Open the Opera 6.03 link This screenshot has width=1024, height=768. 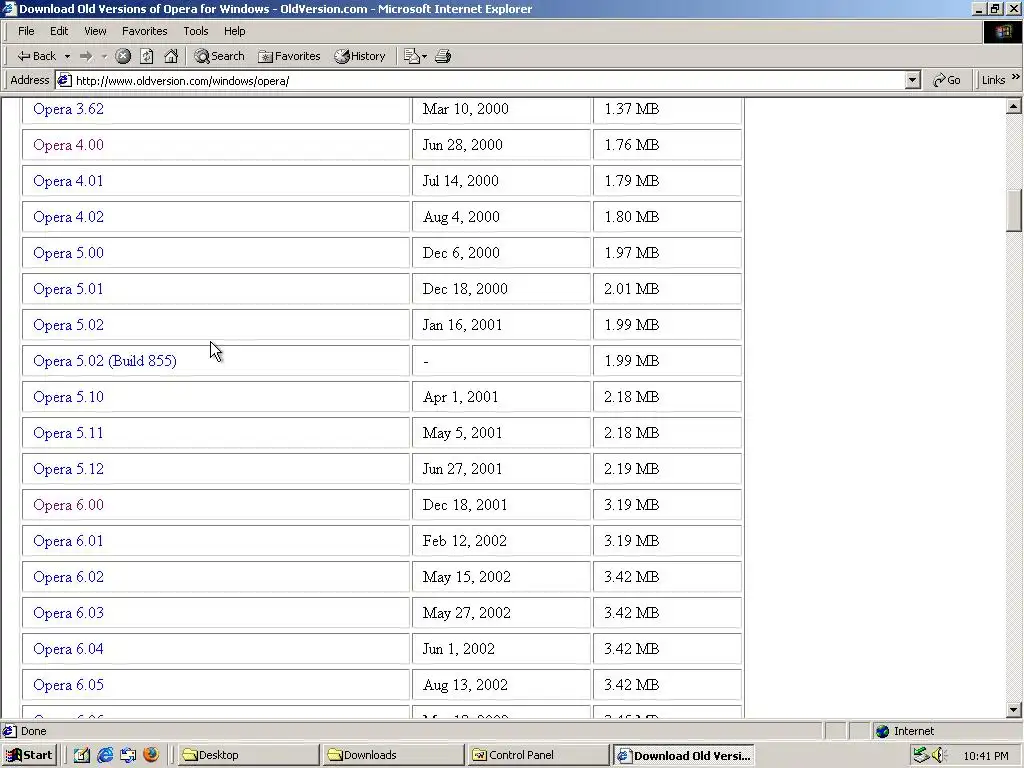69,613
